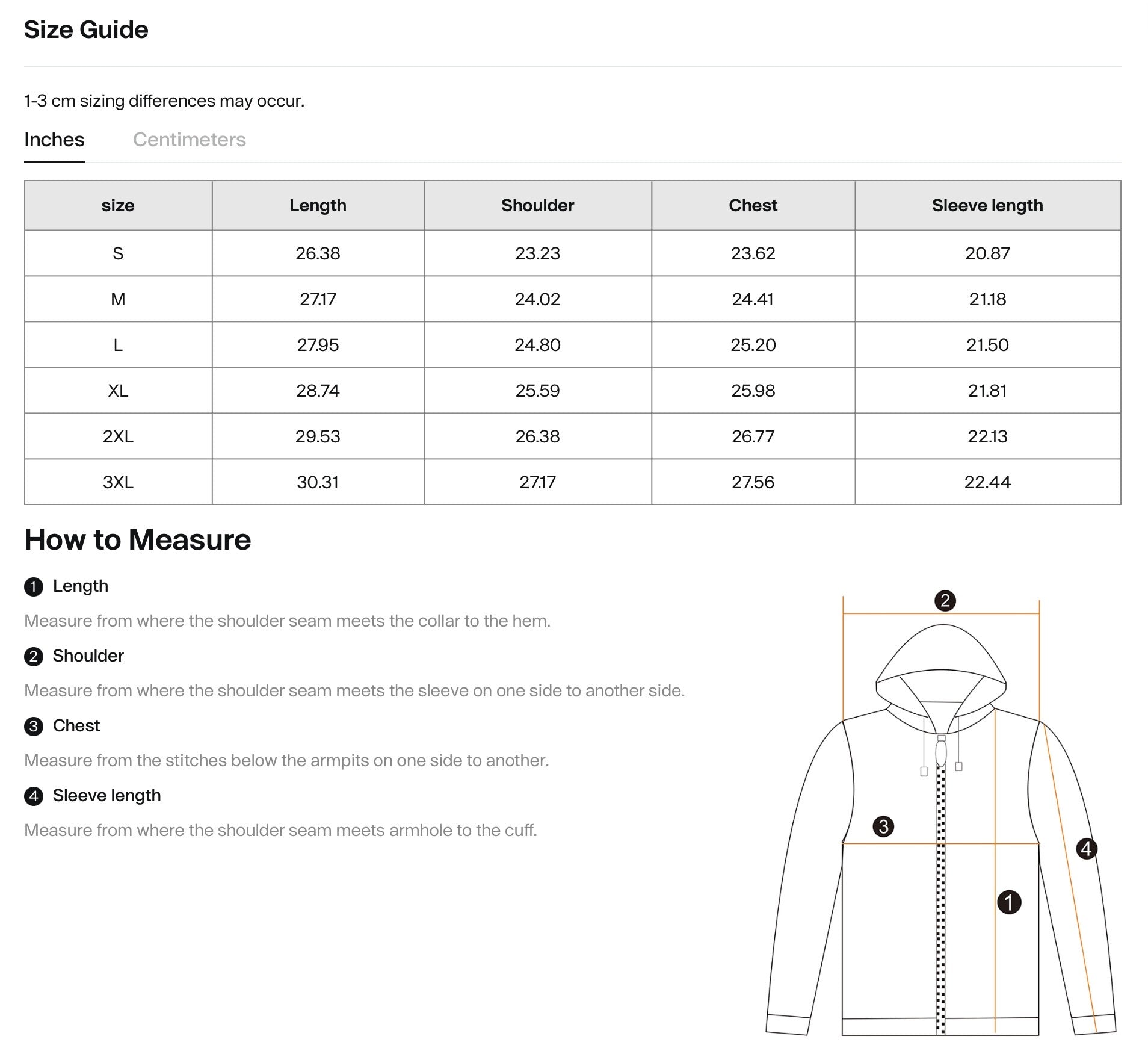Switch to the Centimeters tab

point(189,140)
